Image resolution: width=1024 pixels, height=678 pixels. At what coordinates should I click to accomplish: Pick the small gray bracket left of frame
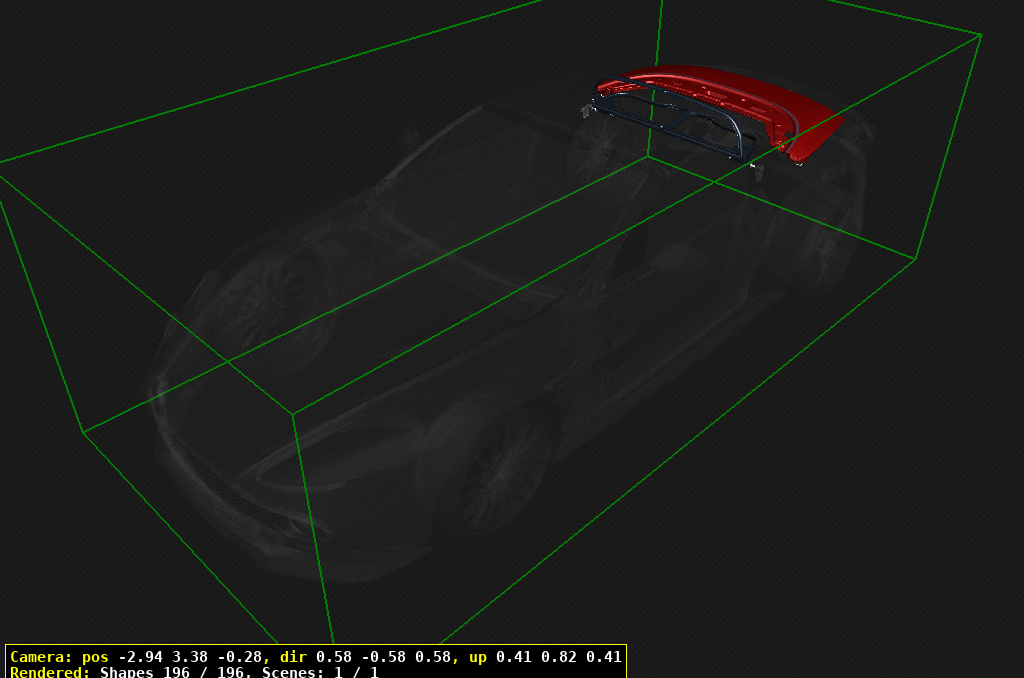[584, 111]
